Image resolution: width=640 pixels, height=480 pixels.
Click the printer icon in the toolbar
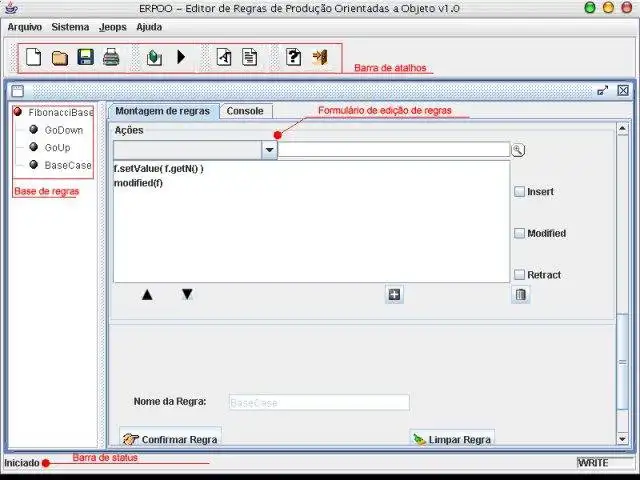tap(111, 57)
